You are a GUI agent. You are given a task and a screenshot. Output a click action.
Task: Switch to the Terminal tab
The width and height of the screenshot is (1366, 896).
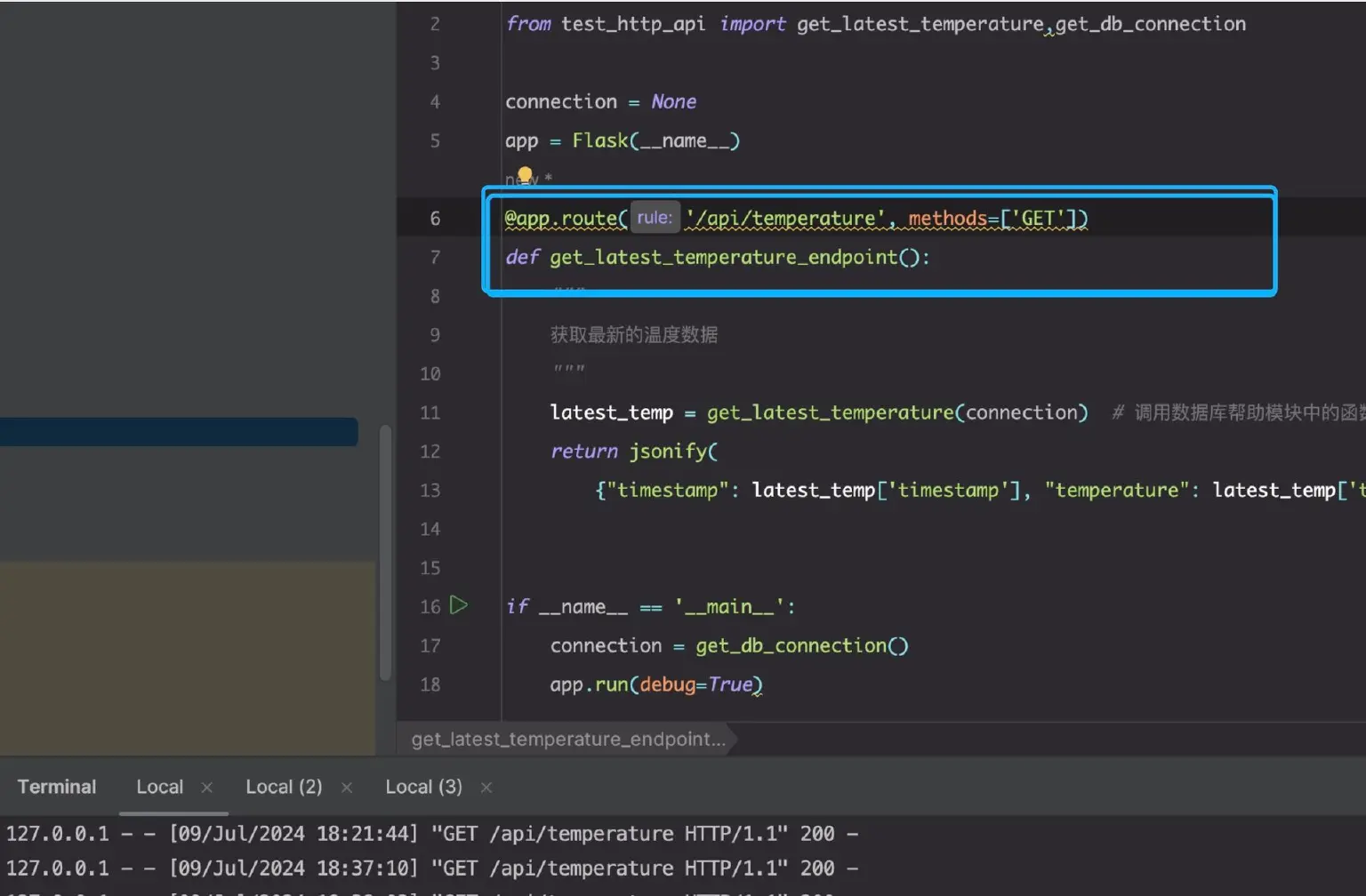pos(56,787)
